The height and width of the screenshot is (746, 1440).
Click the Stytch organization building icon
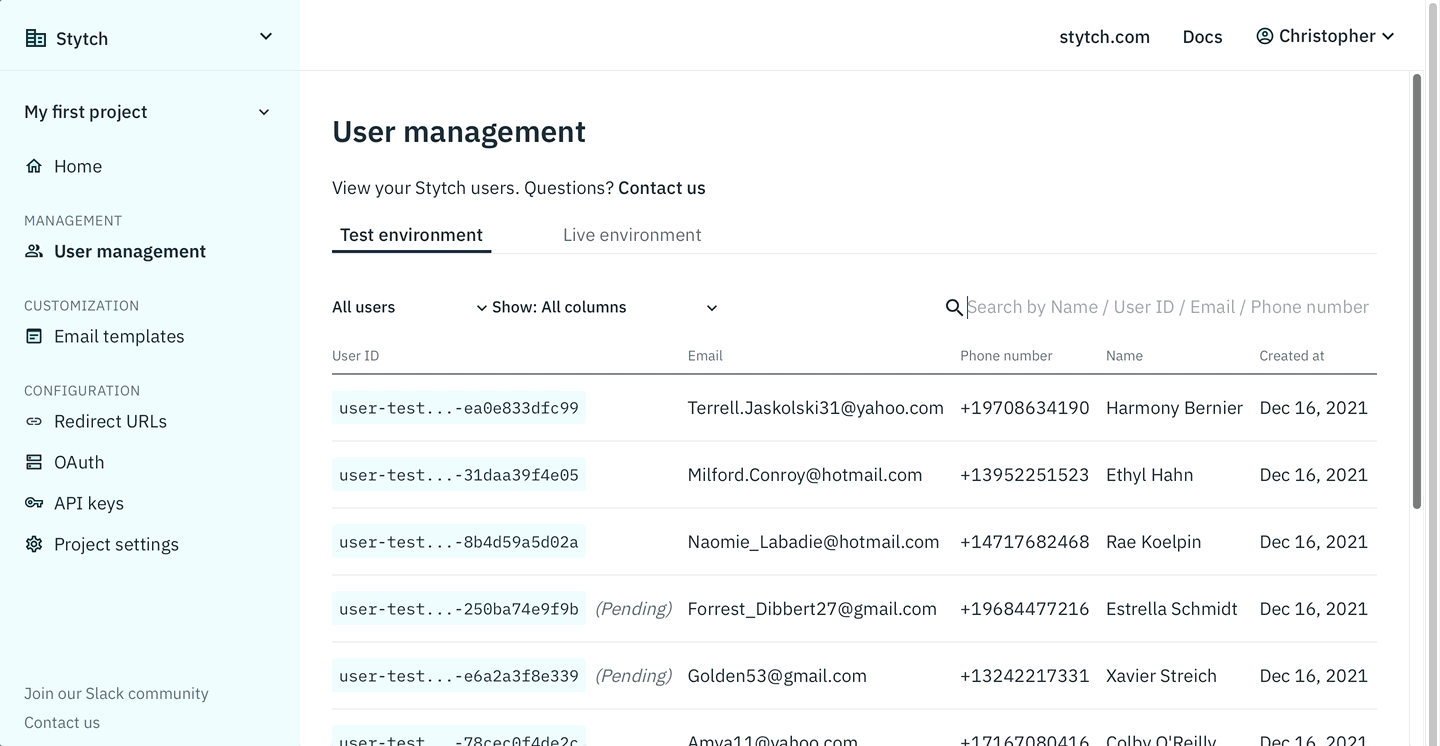point(36,39)
